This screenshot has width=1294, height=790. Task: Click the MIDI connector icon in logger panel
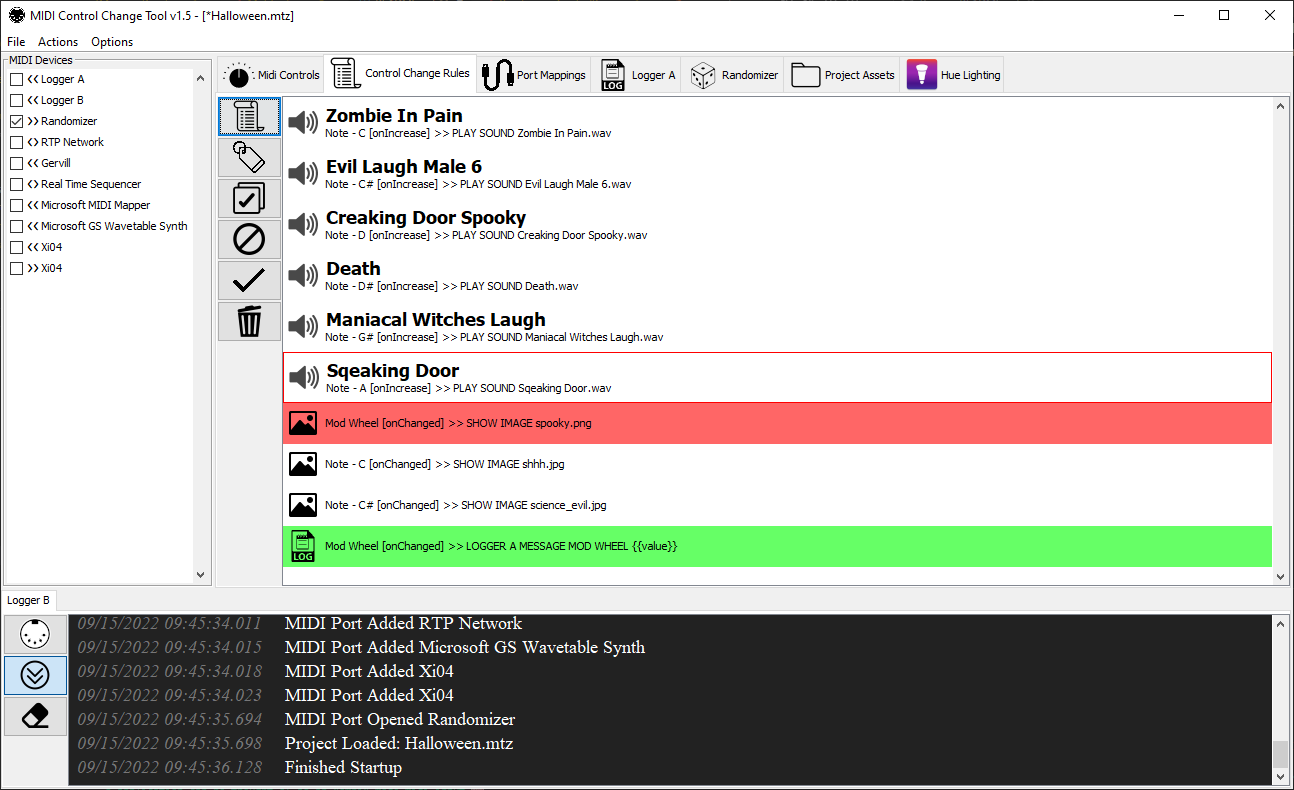[x=36, y=635]
